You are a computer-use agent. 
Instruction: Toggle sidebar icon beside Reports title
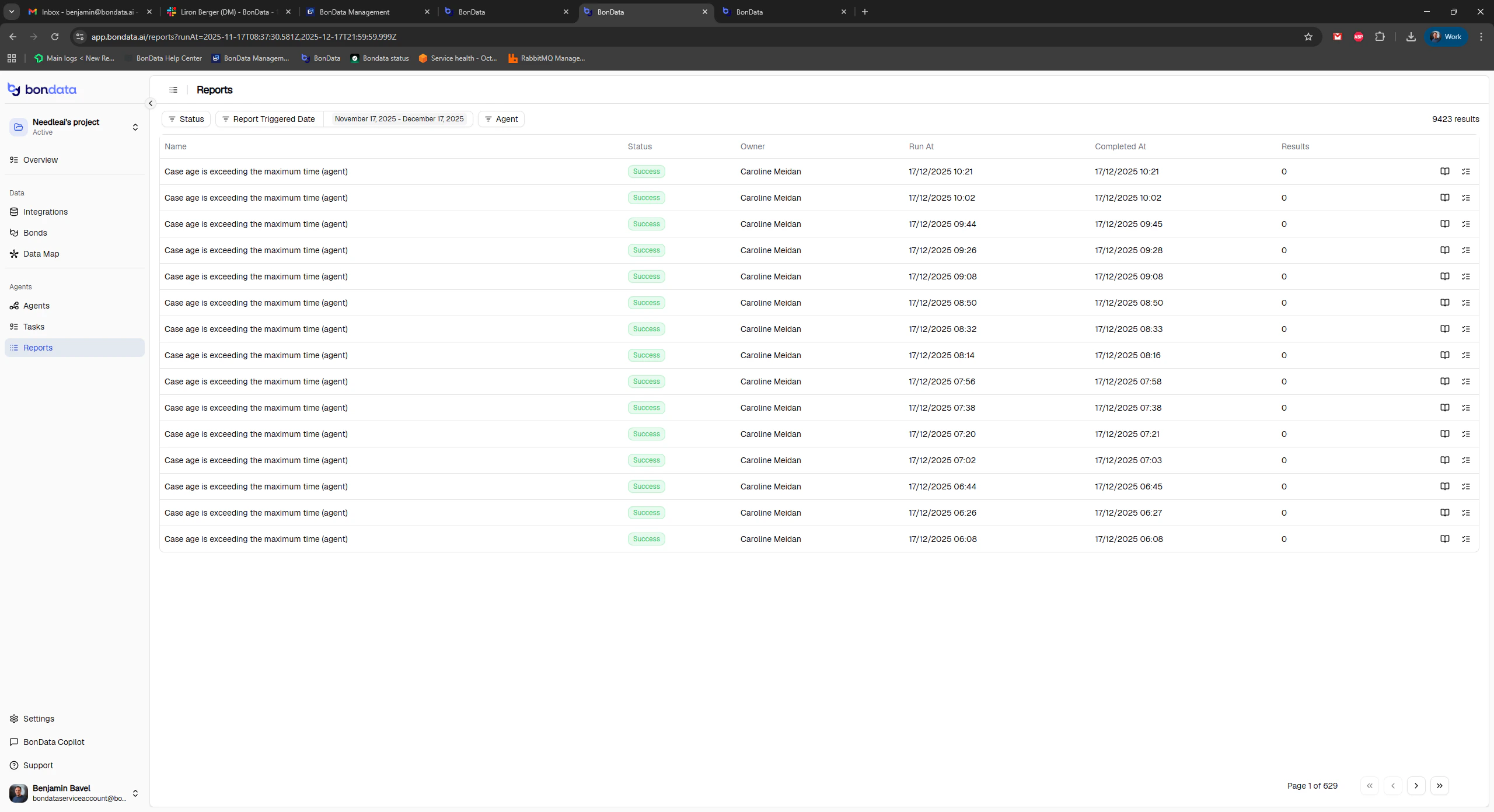click(x=173, y=90)
